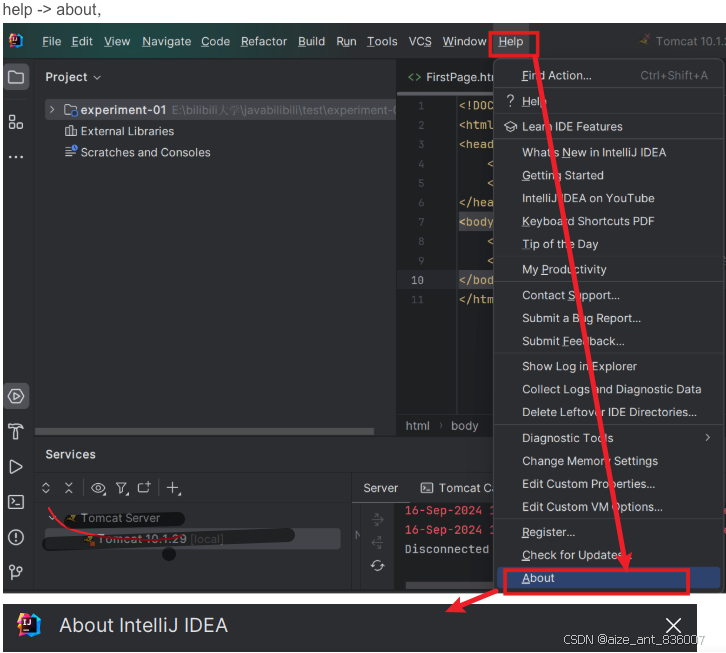Open the Window menu
Screen dimensions: 726x653
click(x=464, y=41)
